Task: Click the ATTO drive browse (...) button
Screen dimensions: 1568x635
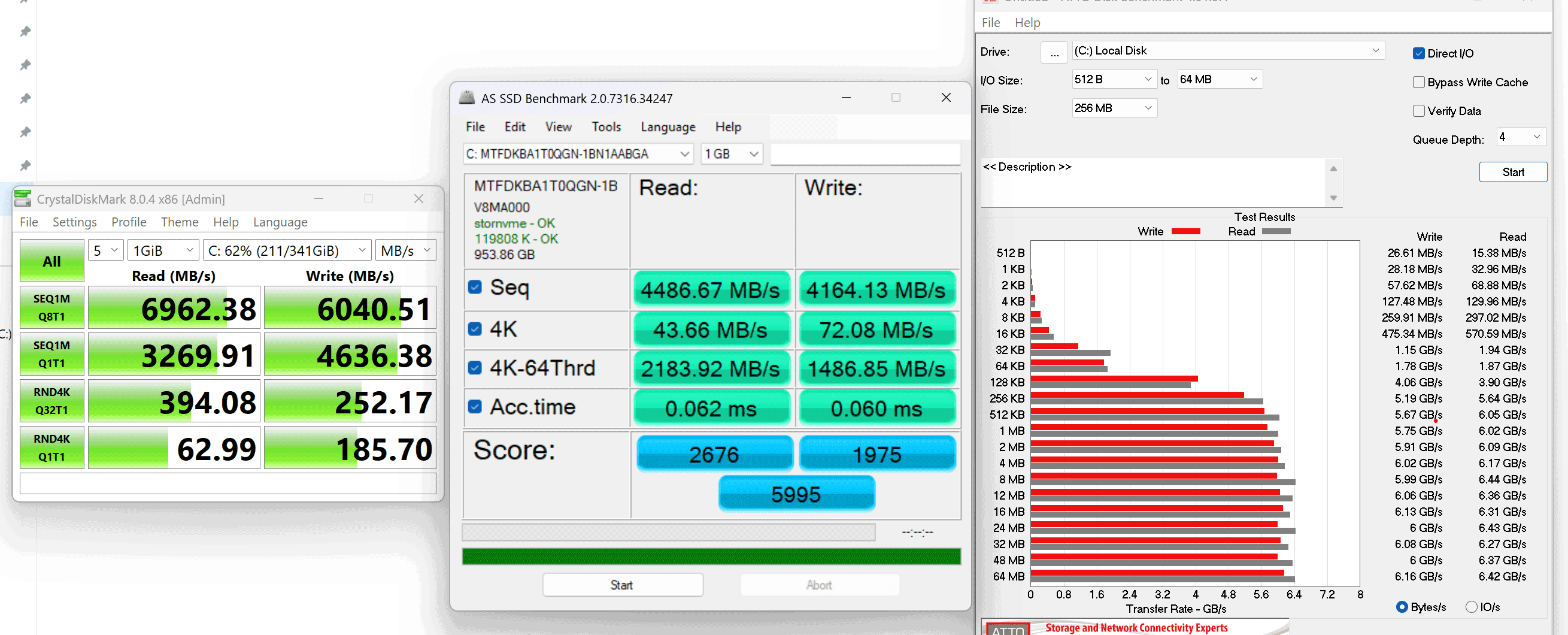Action: pyautogui.click(x=1054, y=52)
